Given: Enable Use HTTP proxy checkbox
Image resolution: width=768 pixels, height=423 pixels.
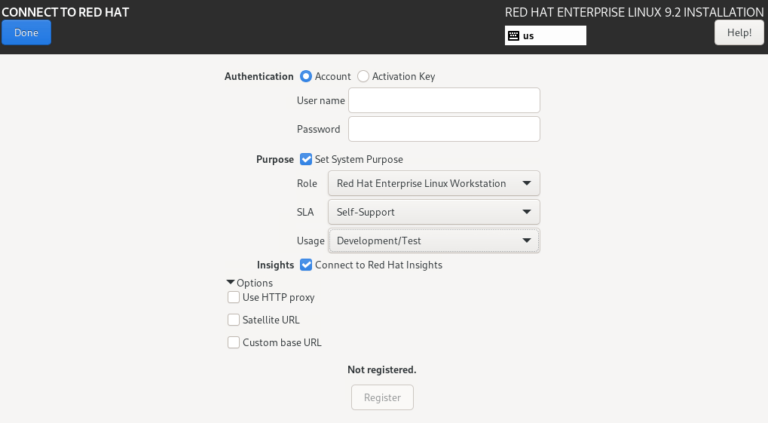Looking at the screenshot, I should (234, 297).
